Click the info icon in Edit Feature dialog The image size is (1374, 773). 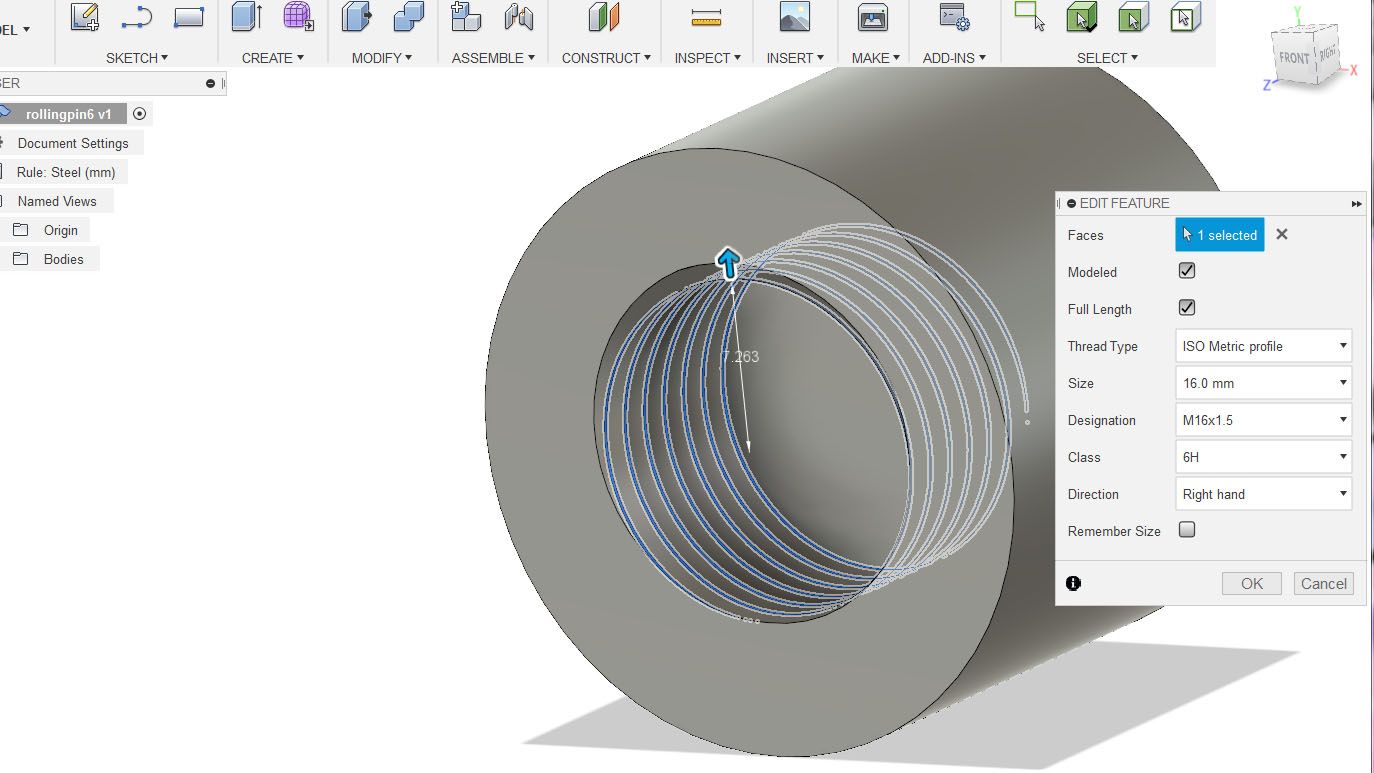1073,583
